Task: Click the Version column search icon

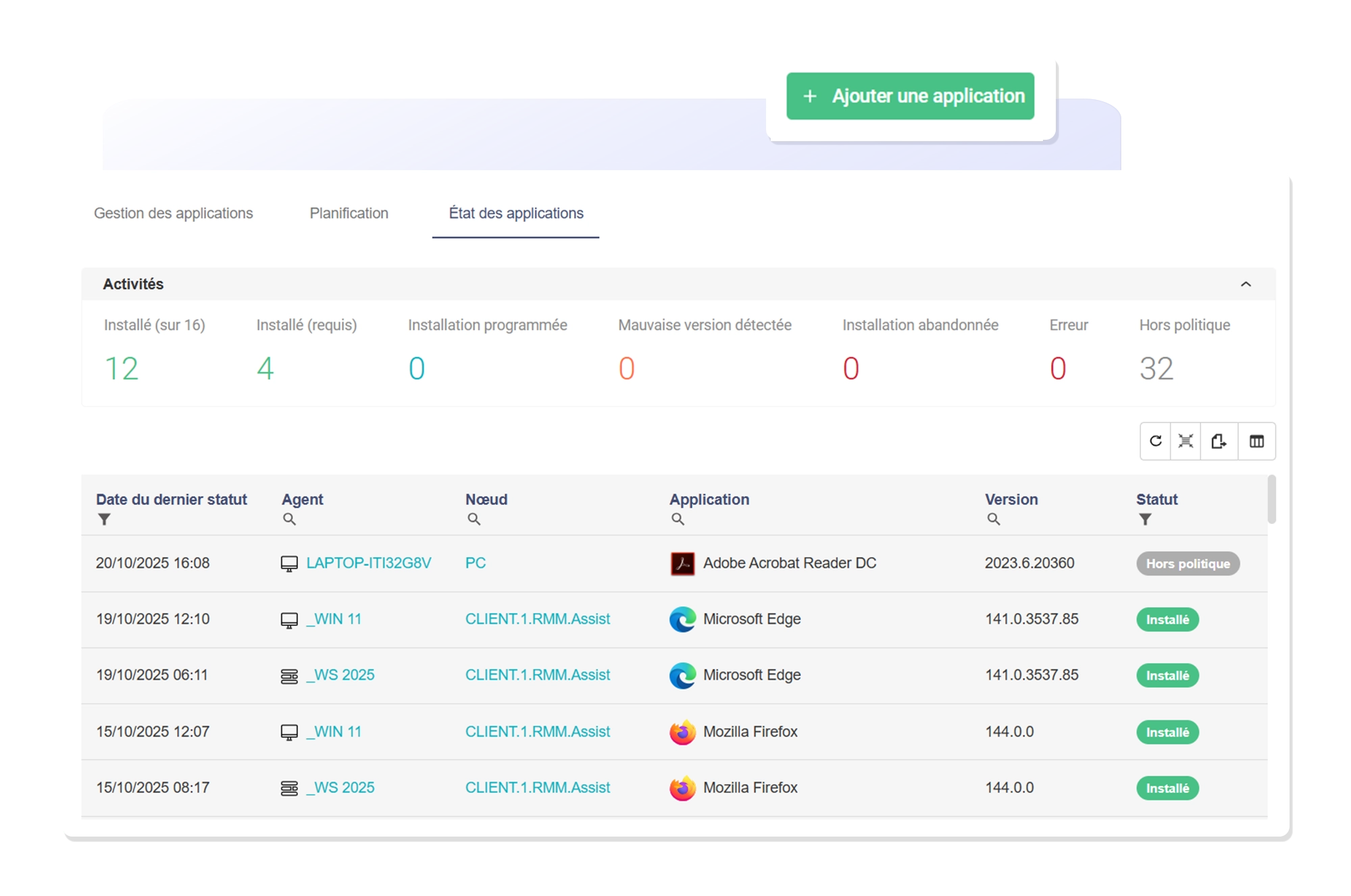Action: click(994, 519)
